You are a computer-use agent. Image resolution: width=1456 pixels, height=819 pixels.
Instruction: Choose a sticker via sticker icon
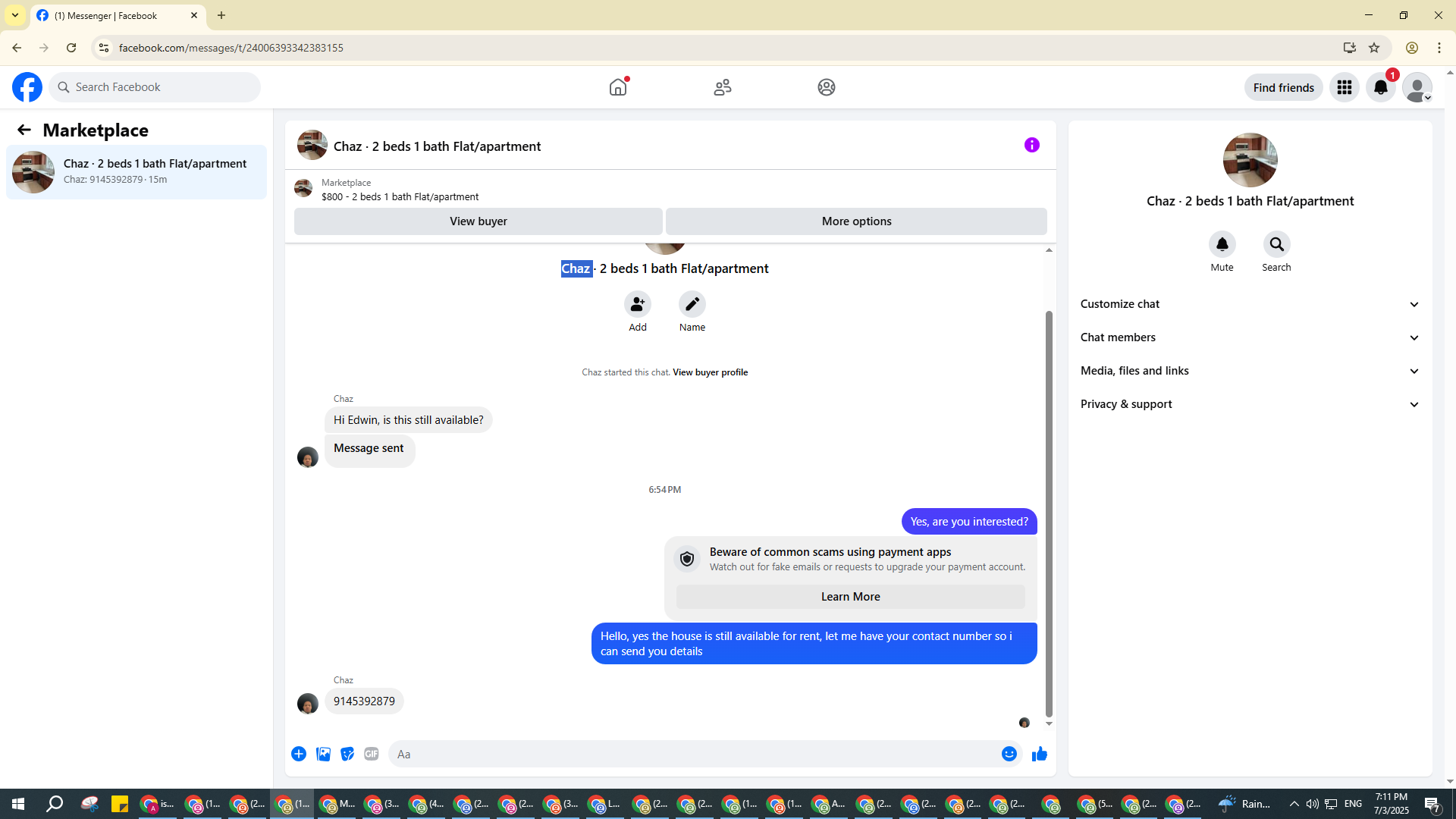pos(347,754)
